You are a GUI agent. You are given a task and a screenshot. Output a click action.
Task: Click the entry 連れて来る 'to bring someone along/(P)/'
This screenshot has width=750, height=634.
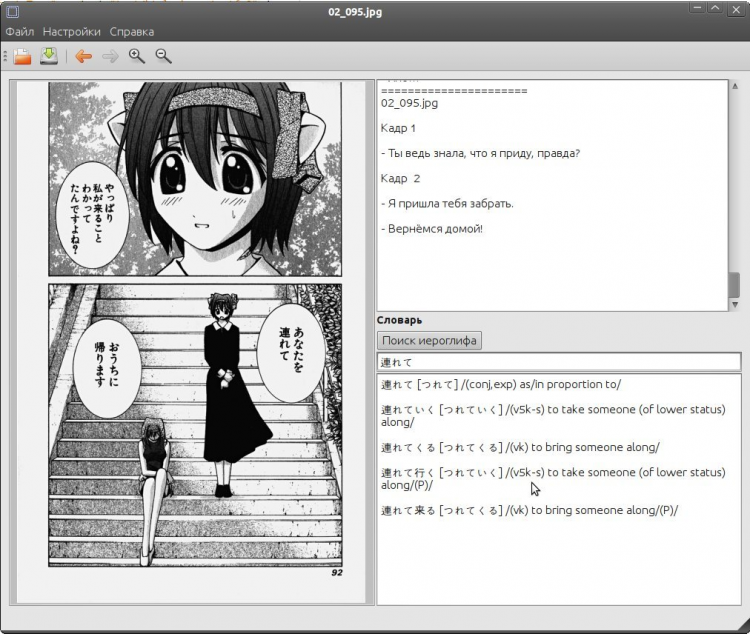(529, 510)
